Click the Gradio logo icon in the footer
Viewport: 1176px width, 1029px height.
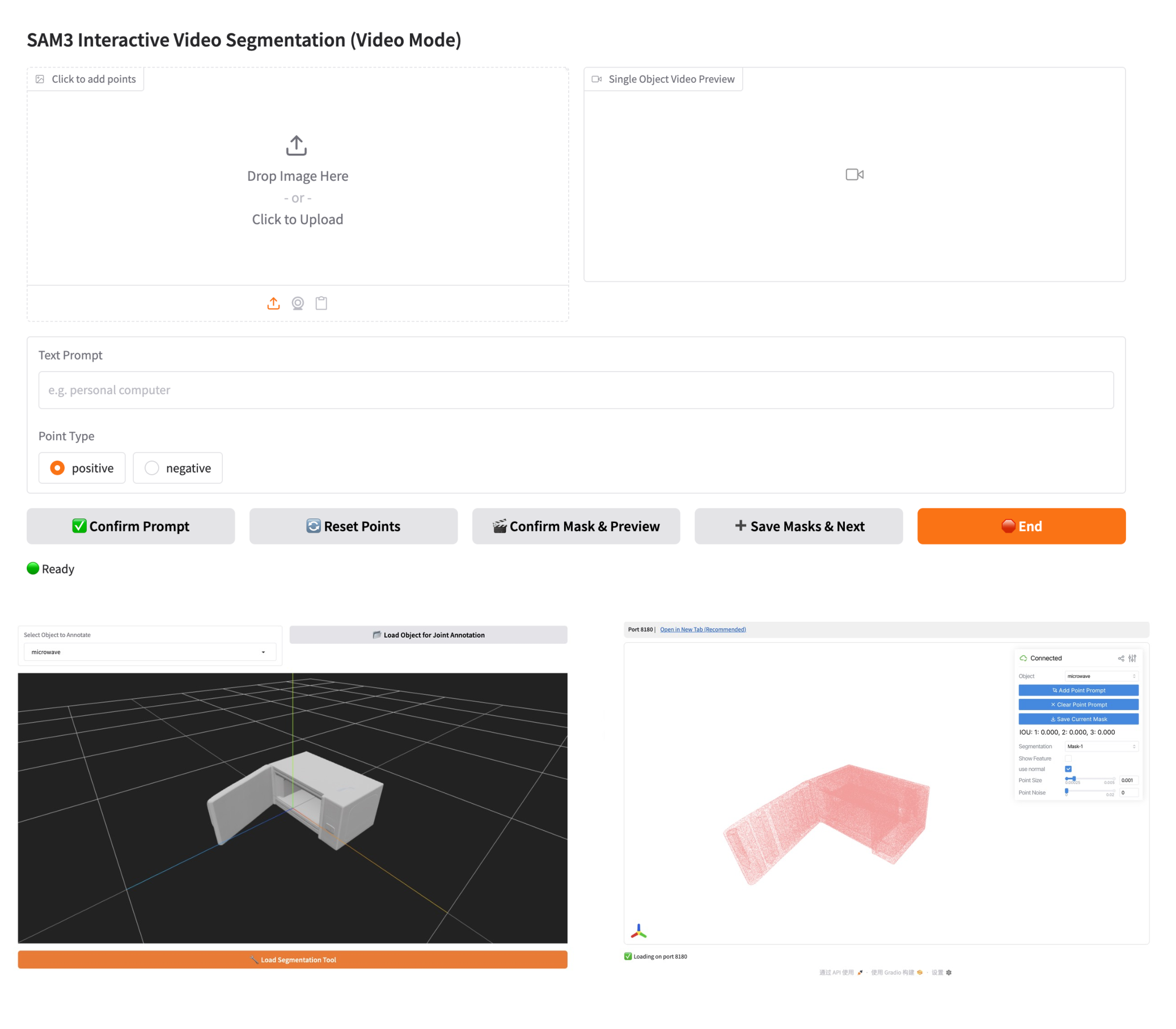tap(920, 972)
